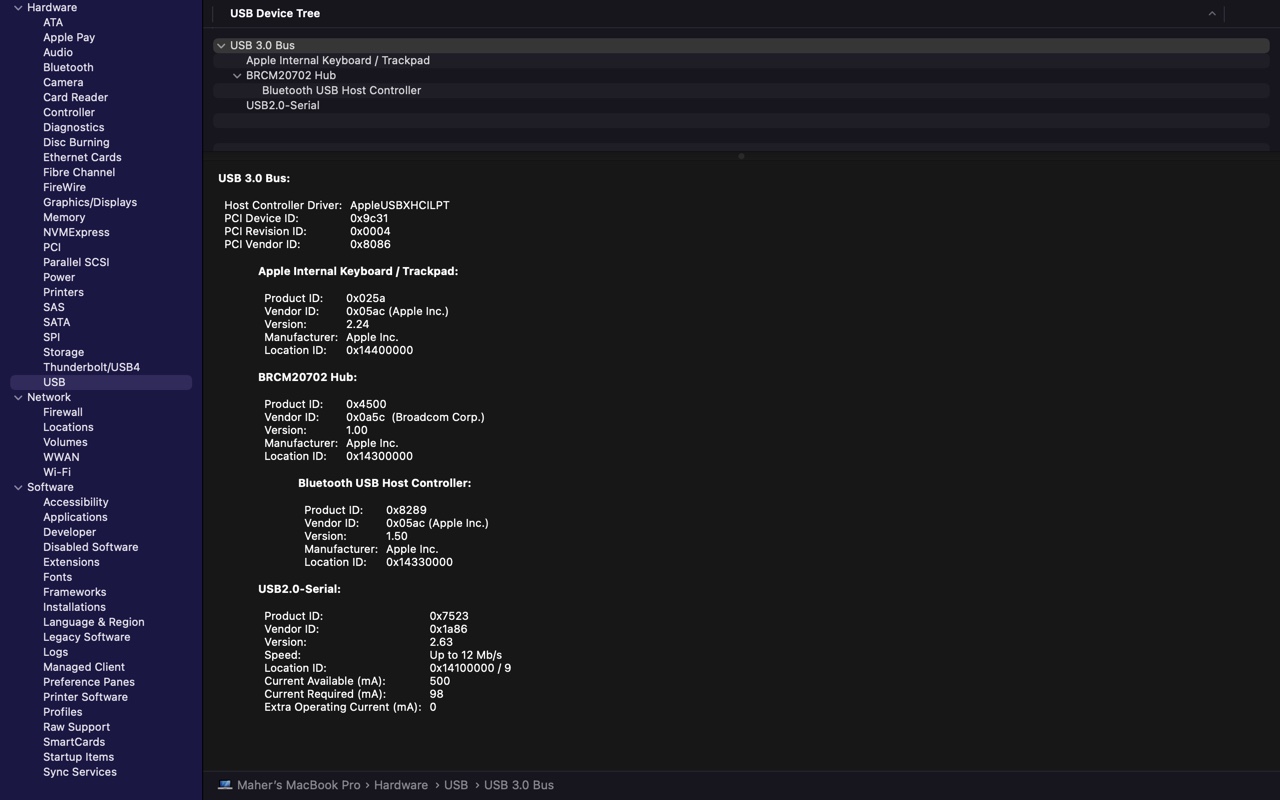Open Logs in the sidebar
The height and width of the screenshot is (800, 1280).
coord(55,652)
